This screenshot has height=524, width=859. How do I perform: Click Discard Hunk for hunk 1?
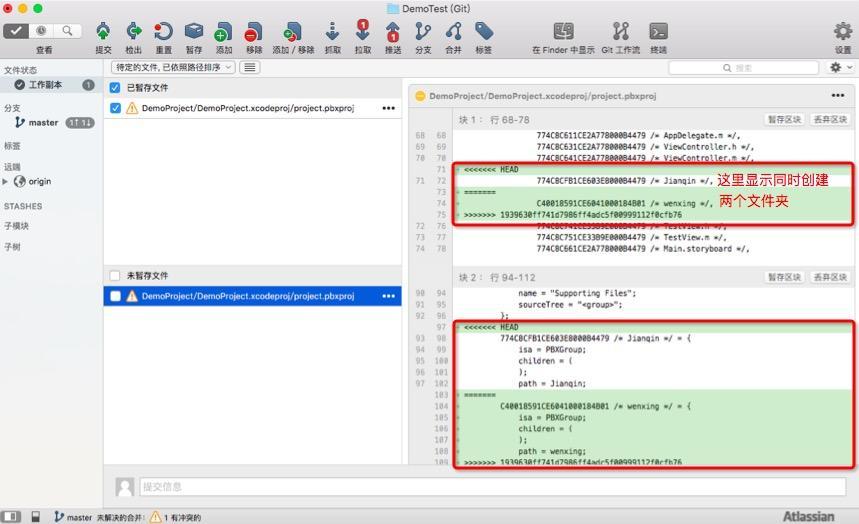coord(830,119)
